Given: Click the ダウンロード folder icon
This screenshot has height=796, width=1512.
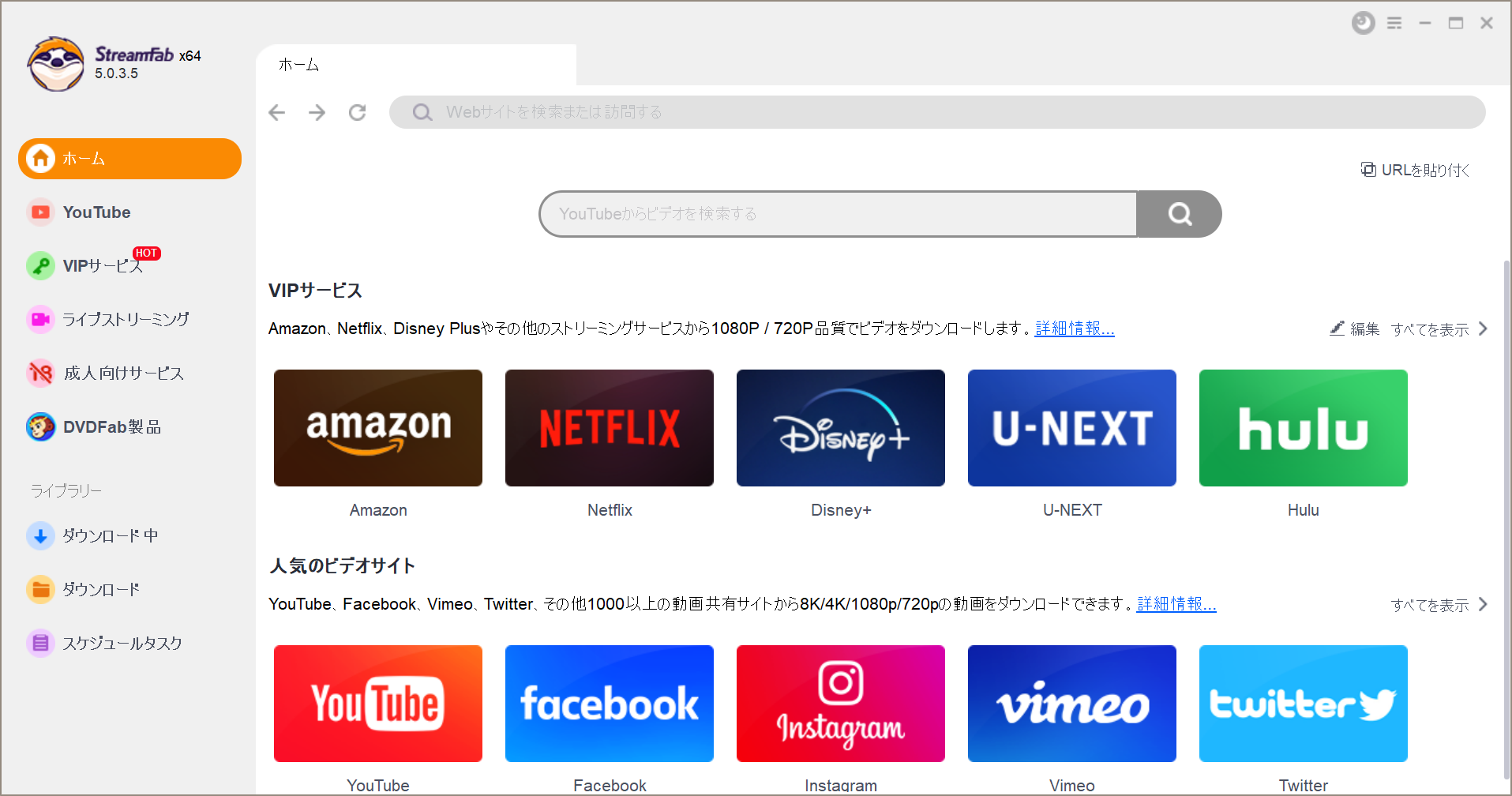Looking at the screenshot, I should (40, 590).
